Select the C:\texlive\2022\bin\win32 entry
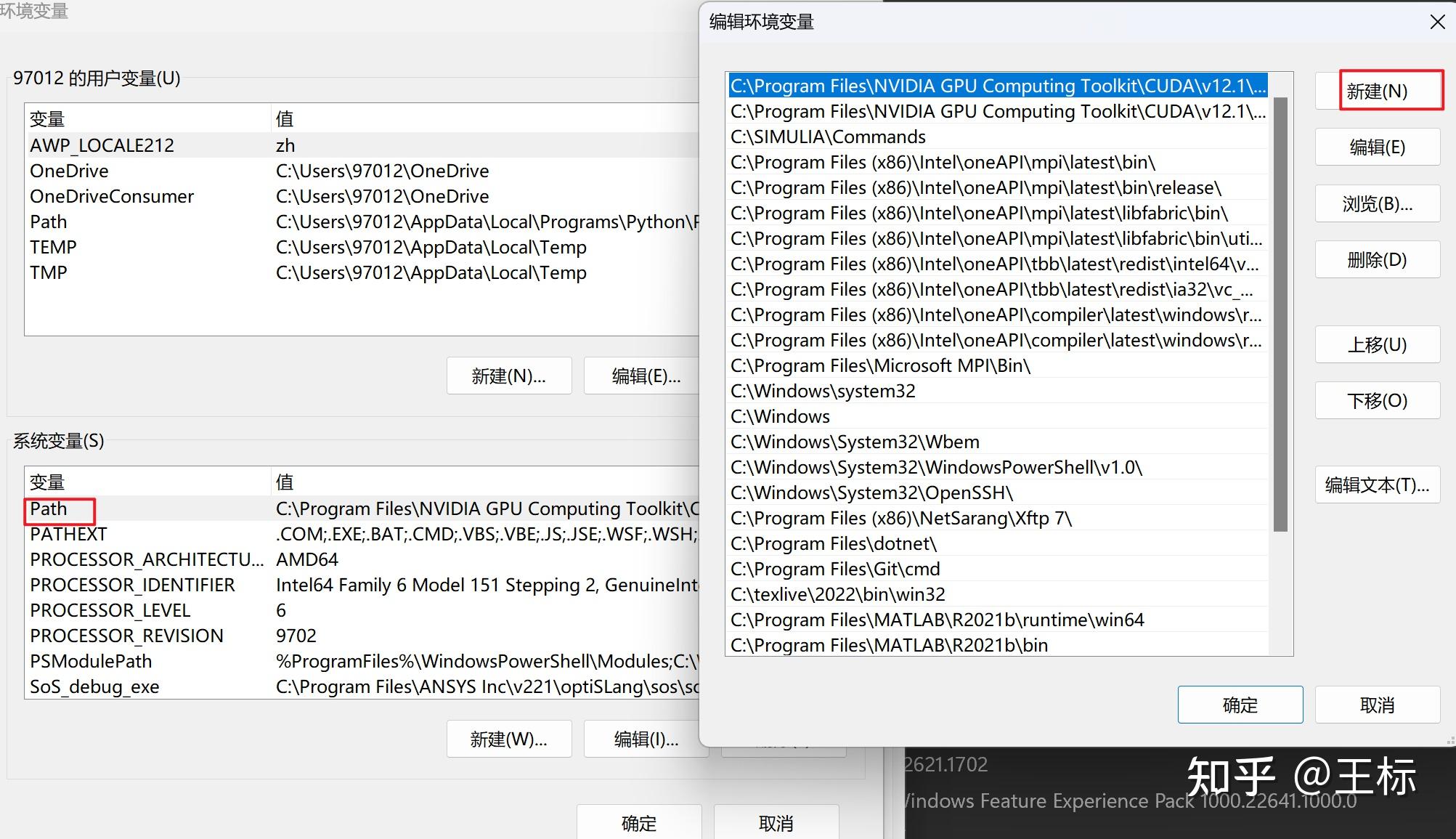The image size is (1456, 839). pyautogui.click(x=837, y=594)
